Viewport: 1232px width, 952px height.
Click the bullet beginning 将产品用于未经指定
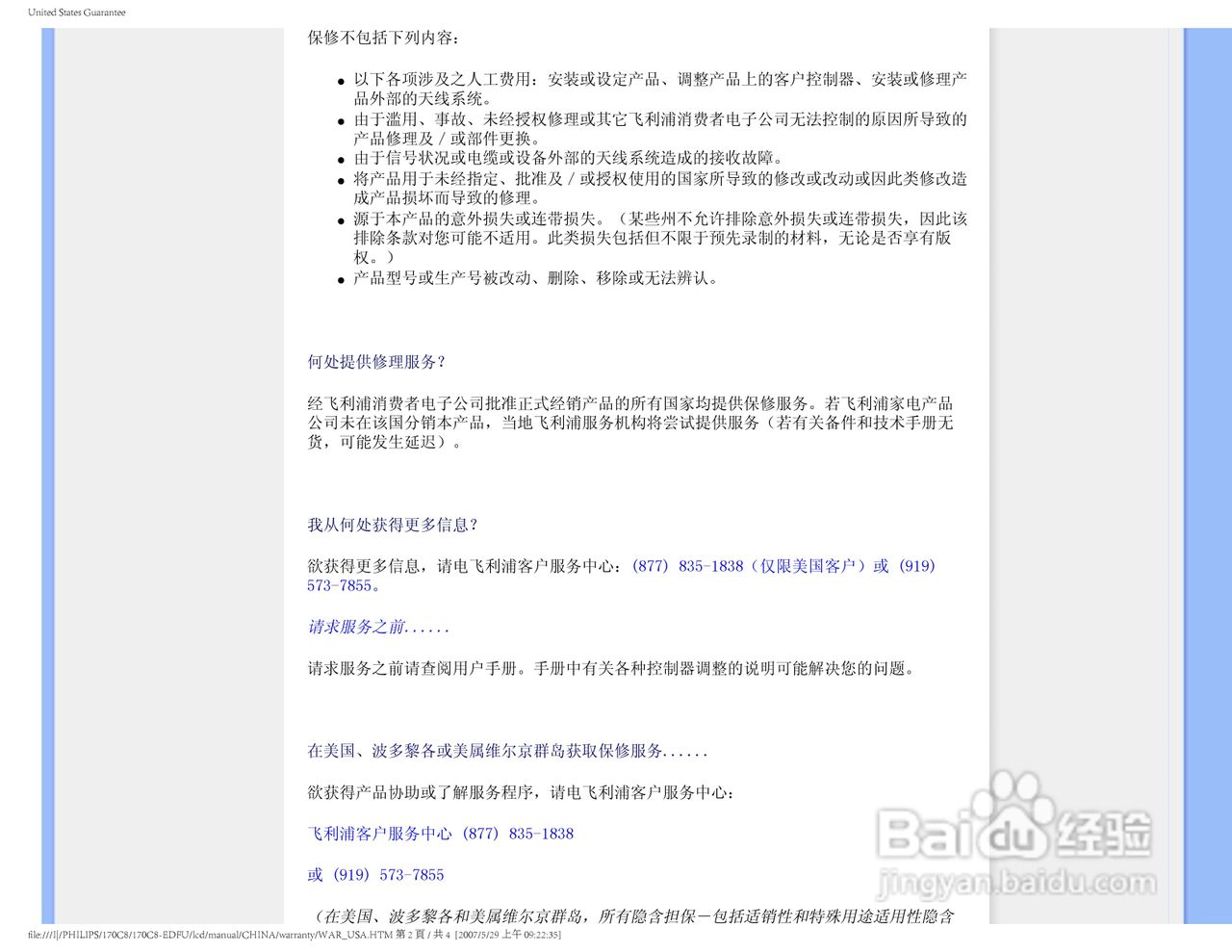[660, 189]
